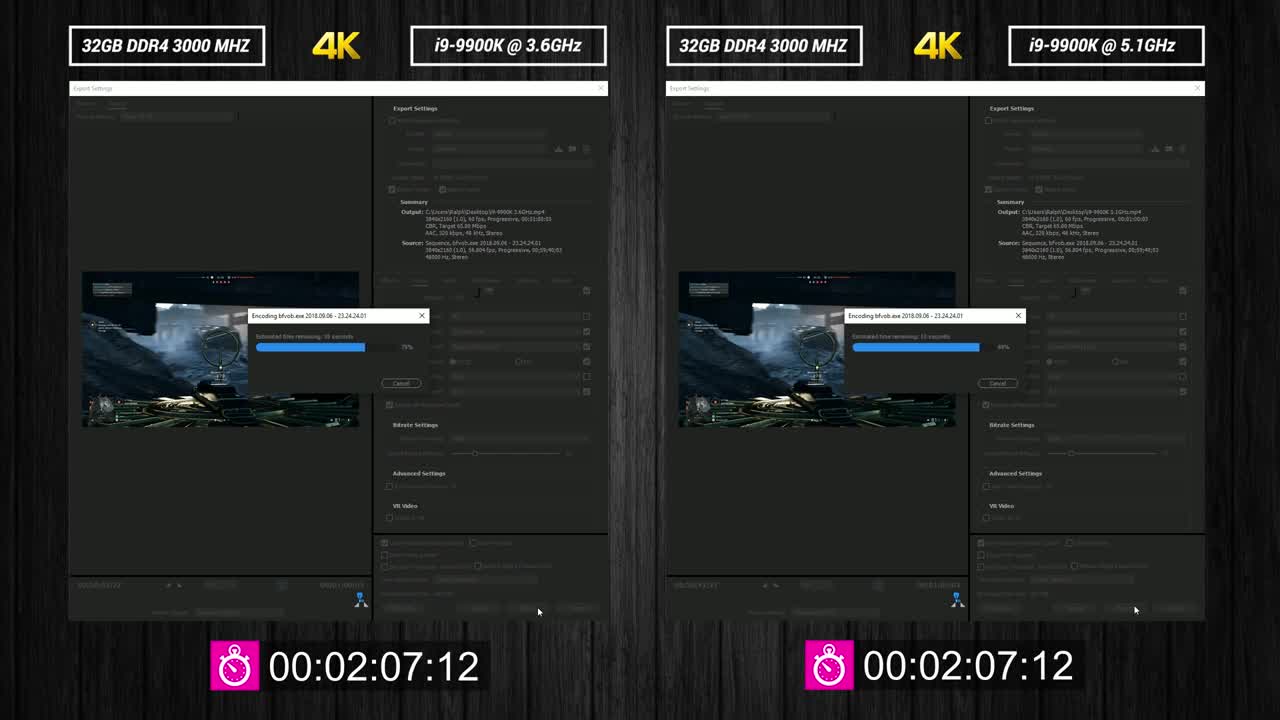Toggle Export Video checkbox in the 3.6GHz window
The image size is (1280, 720).
[x=392, y=189]
